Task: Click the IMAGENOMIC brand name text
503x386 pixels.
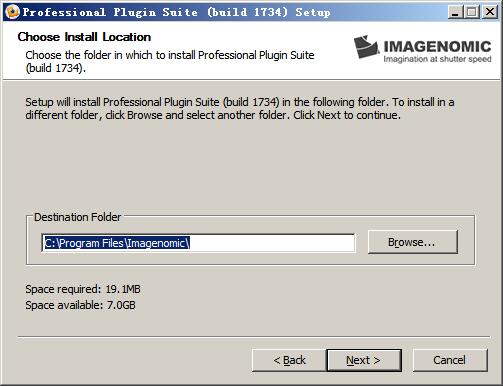Action: [437, 46]
